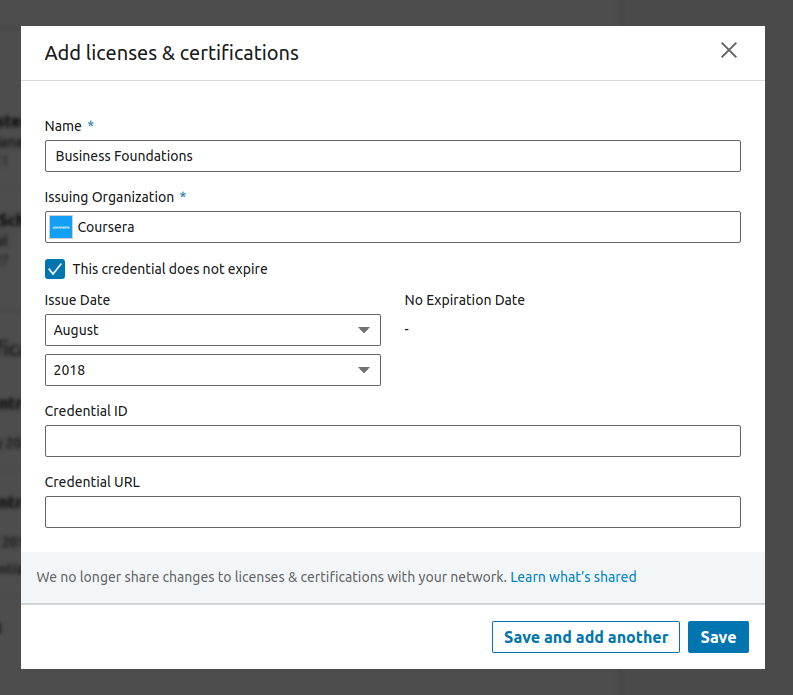793x695 pixels.
Task: Click the Credential ID label text
Action: pos(86,411)
